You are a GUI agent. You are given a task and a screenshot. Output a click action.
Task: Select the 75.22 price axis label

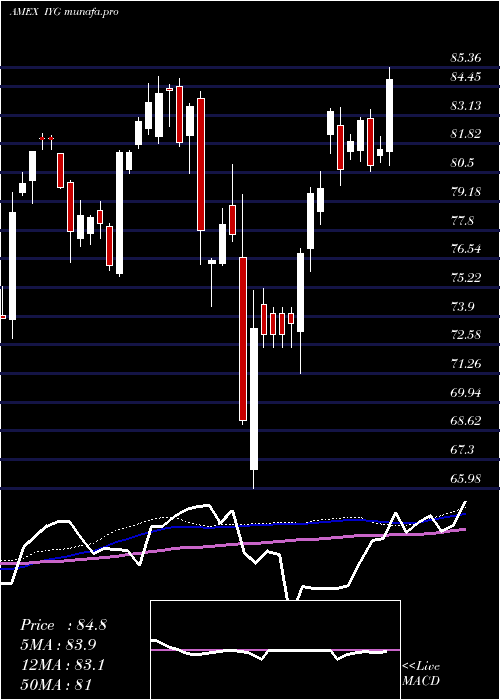[466, 278]
